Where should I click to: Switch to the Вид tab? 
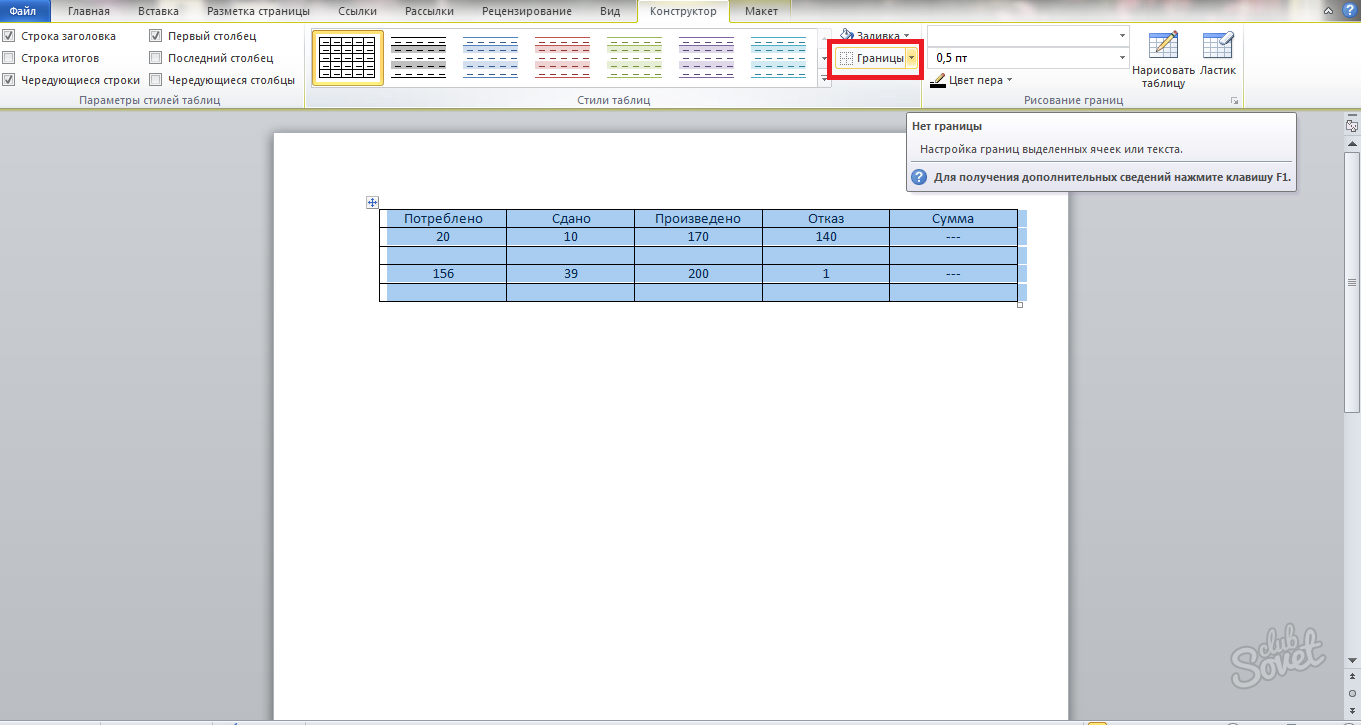[610, 11]
